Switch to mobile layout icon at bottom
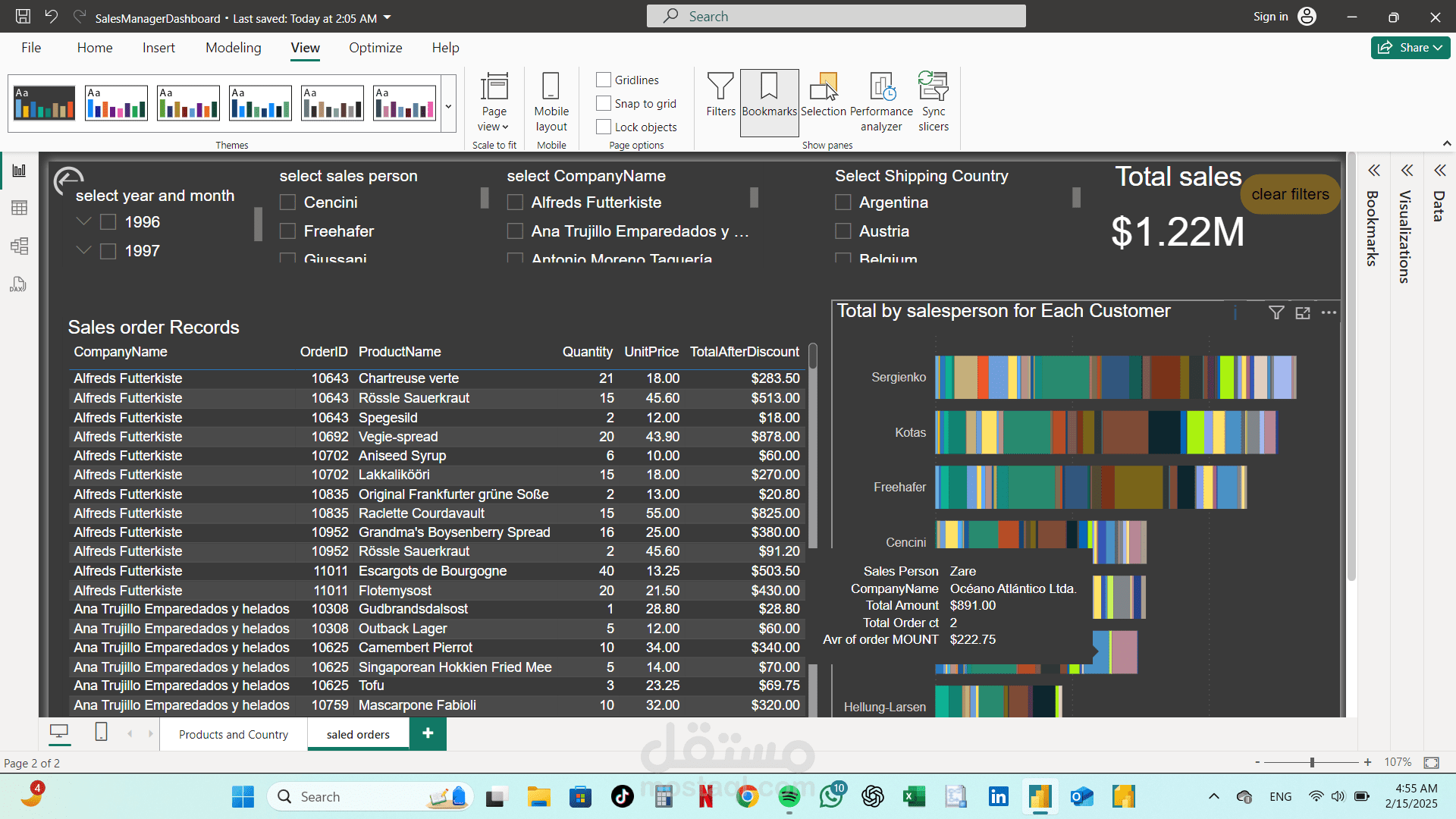1456x819 pixels. pos(101,732)
